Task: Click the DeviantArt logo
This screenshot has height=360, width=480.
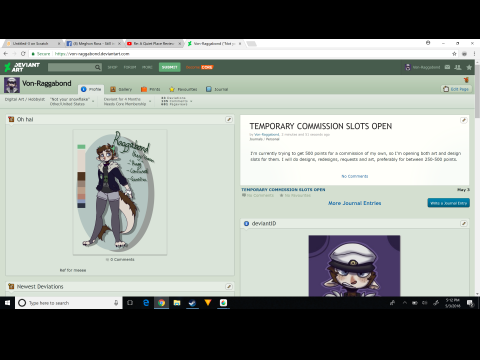Action: pyautogui.click(x=22, y=67)
